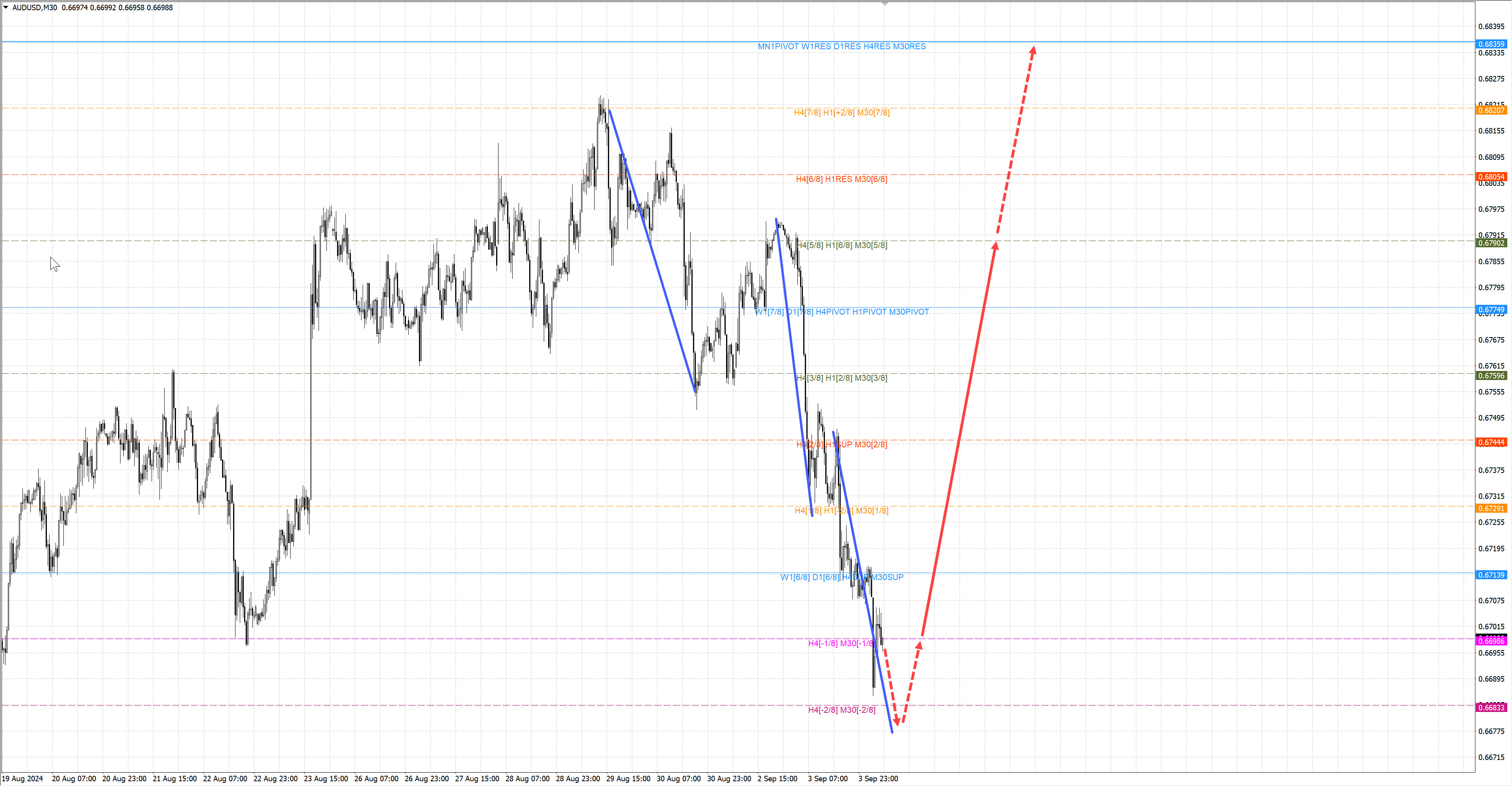This screenshot has height=786, width=1512.
Task: Click the magenta 0.66986 price tag
Action: pyautogui.click(x=1491, y=641)
